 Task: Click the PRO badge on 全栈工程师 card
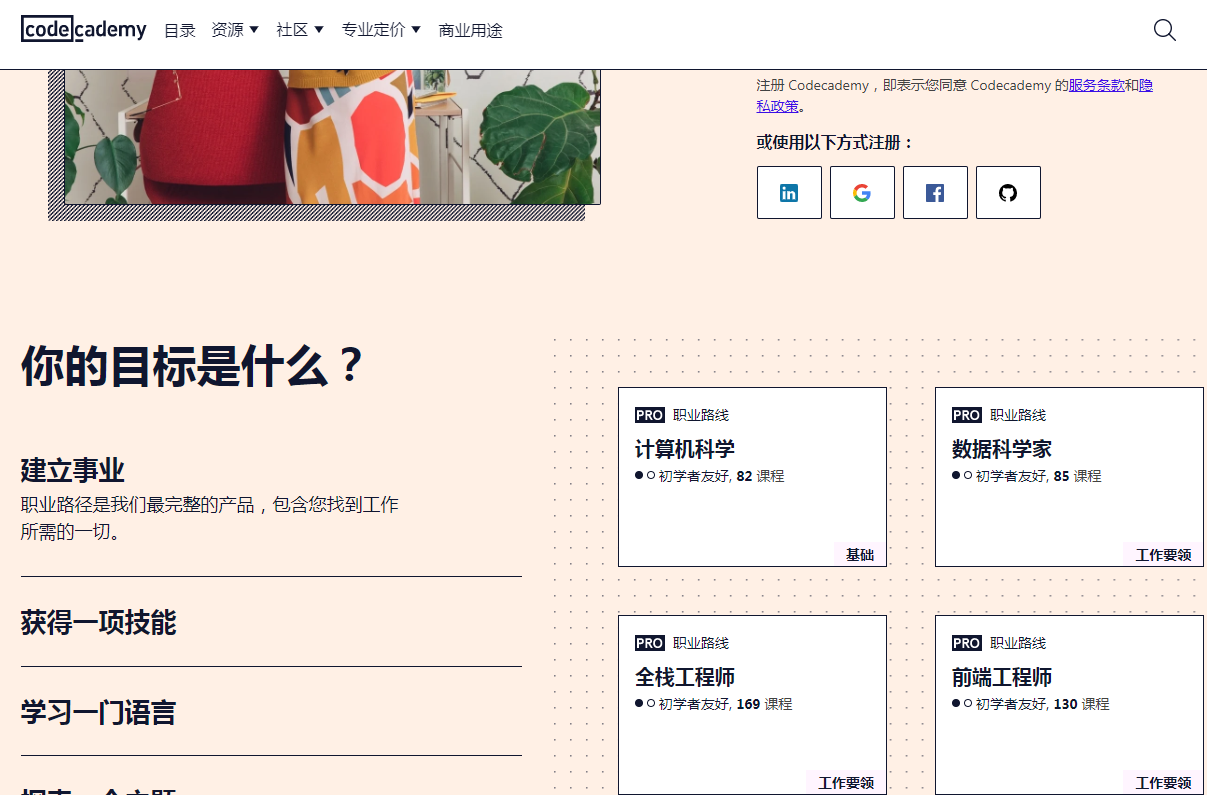pyautogui.click(x=650, y=643)
